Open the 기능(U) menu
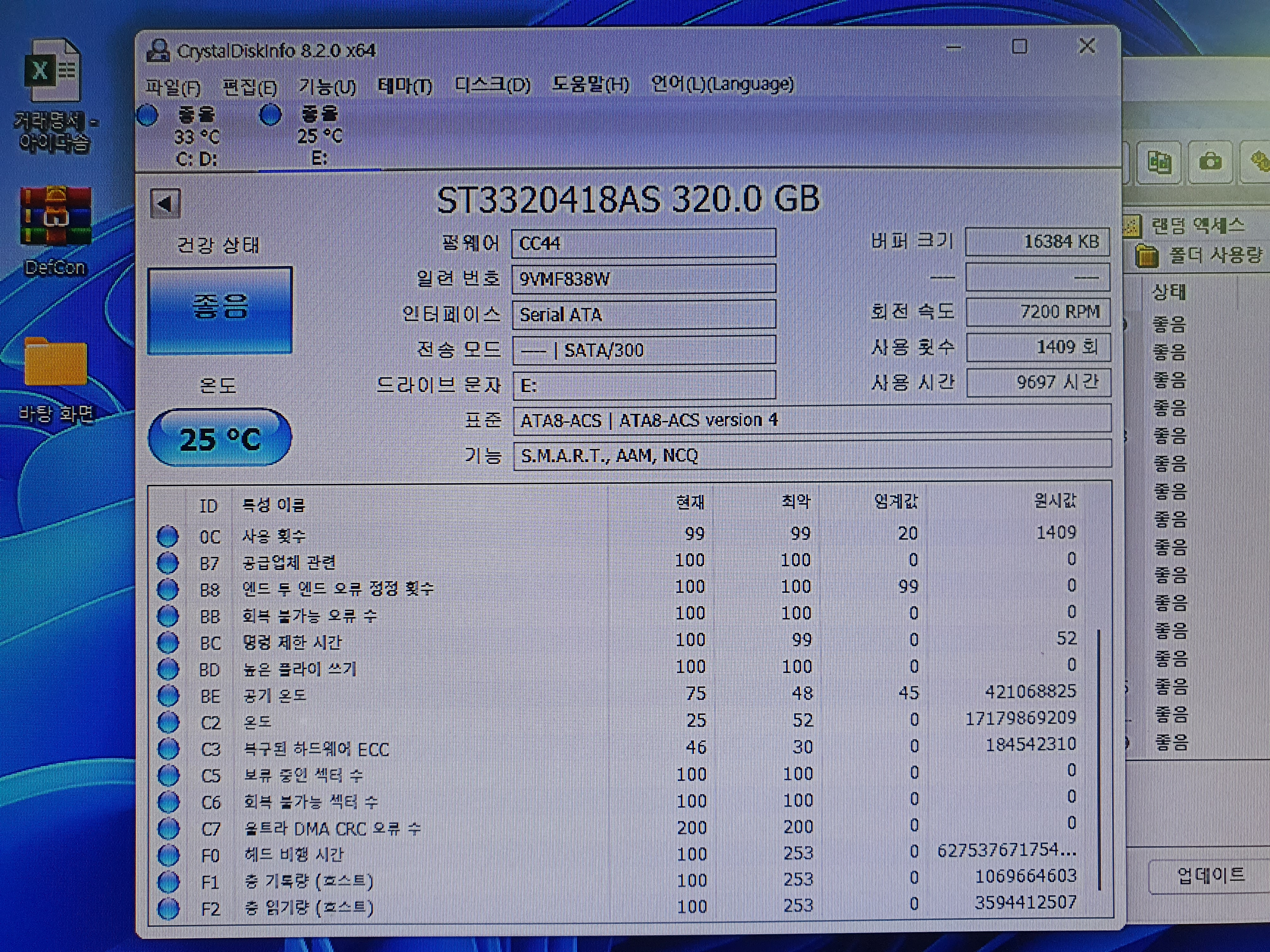Viewport: 1270px width, 952px height. coord(327,87)
